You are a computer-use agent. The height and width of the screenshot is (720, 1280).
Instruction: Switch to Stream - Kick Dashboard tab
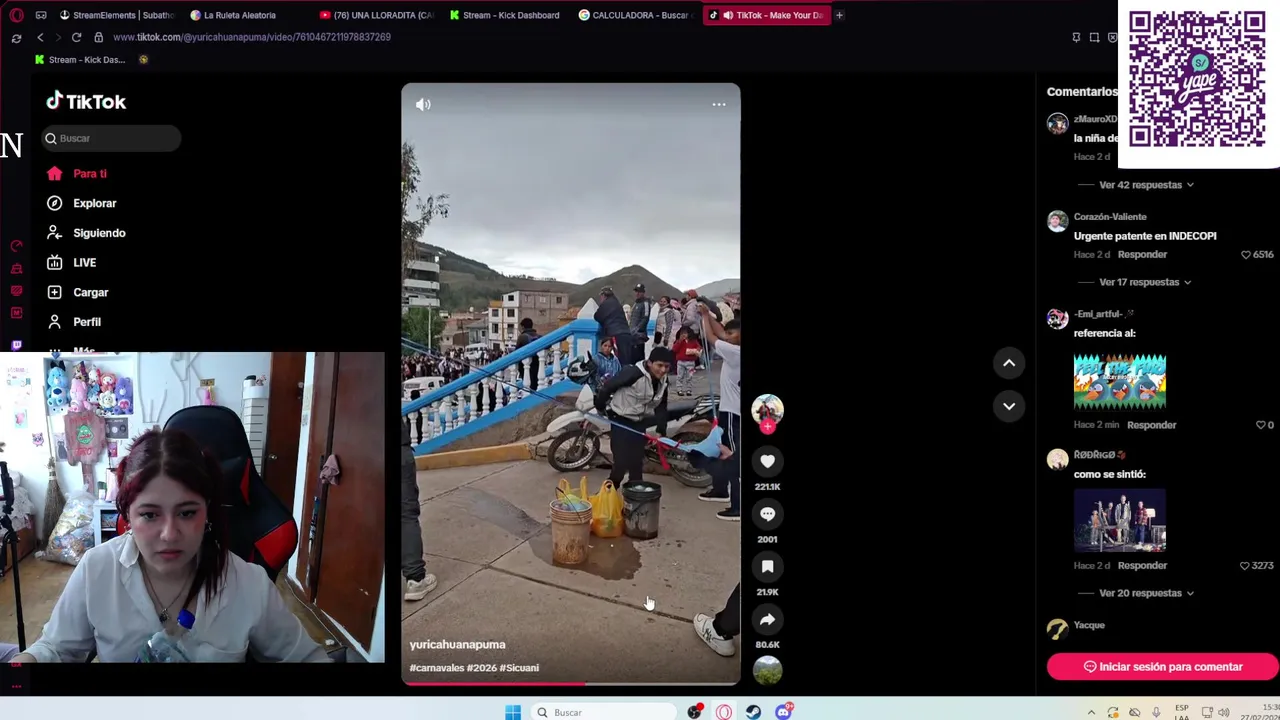point(505,15)
